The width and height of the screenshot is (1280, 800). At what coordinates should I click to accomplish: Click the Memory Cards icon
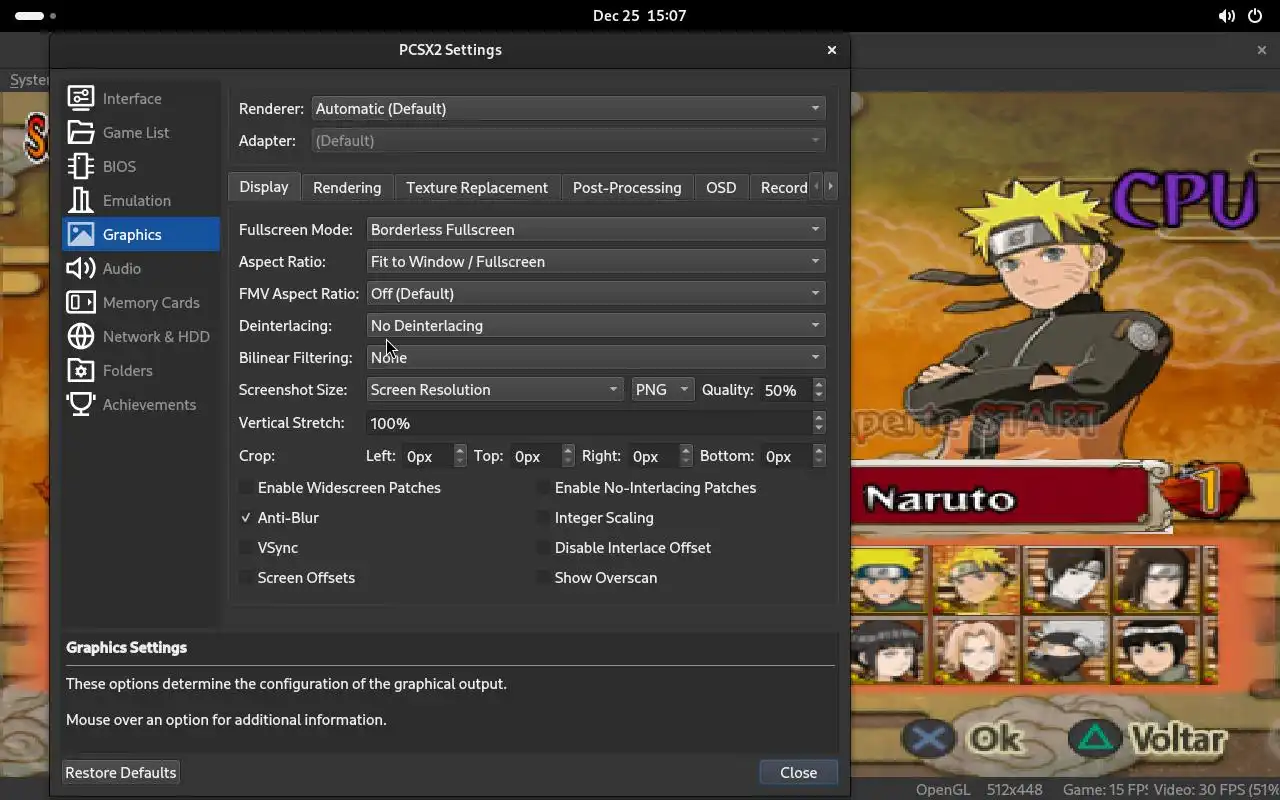(x=81, y=302)
